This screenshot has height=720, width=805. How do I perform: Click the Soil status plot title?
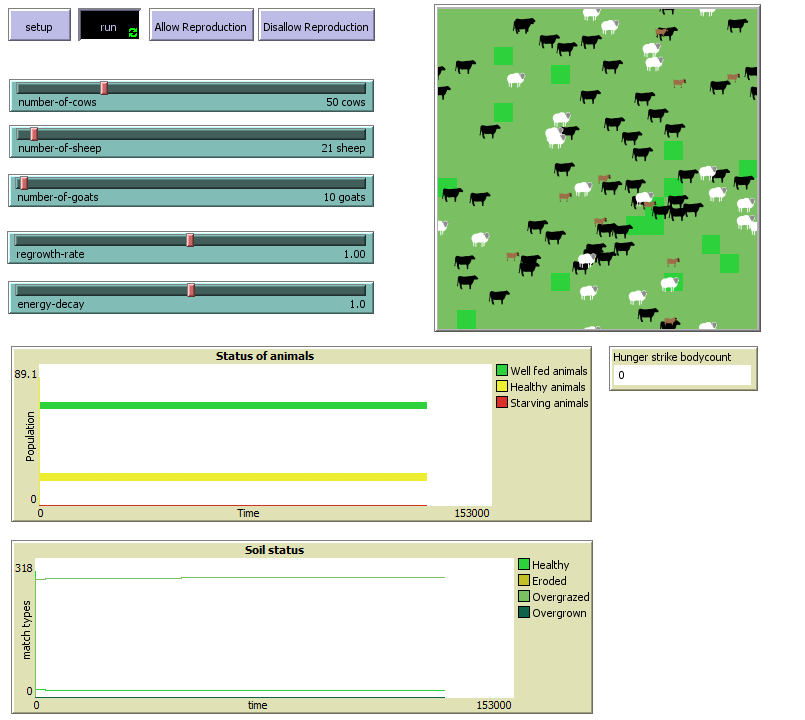[274, 550]
